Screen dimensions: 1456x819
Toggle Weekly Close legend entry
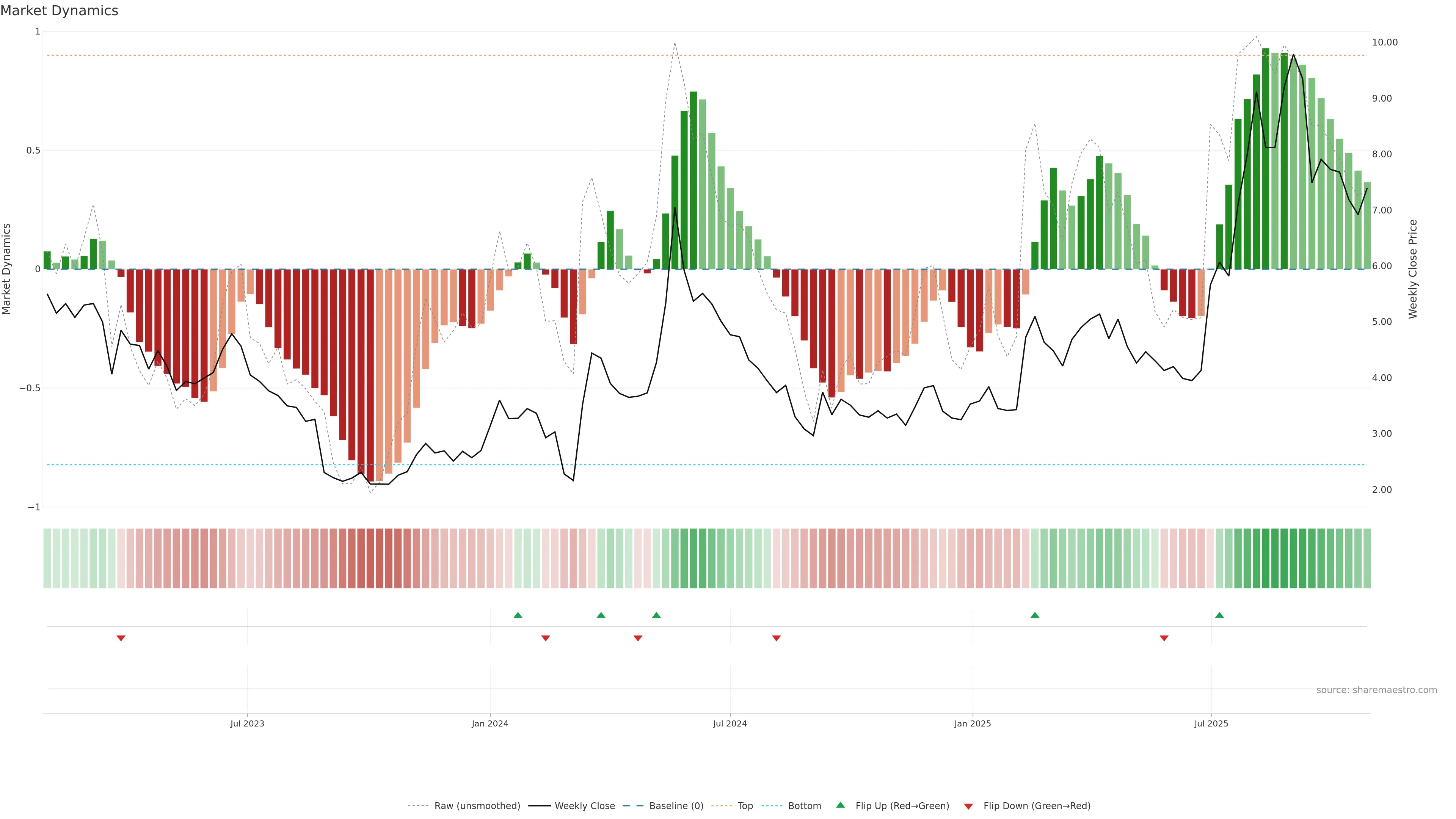pos(584,806)
